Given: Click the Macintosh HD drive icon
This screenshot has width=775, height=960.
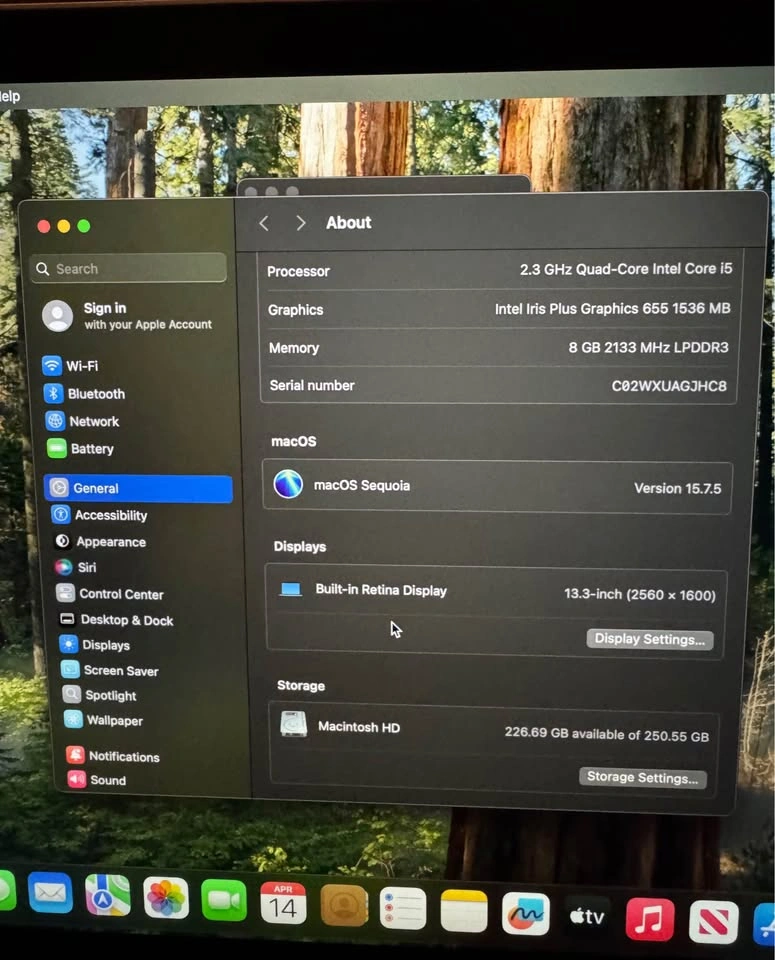Looking at the screenshot, I should 294,724.
